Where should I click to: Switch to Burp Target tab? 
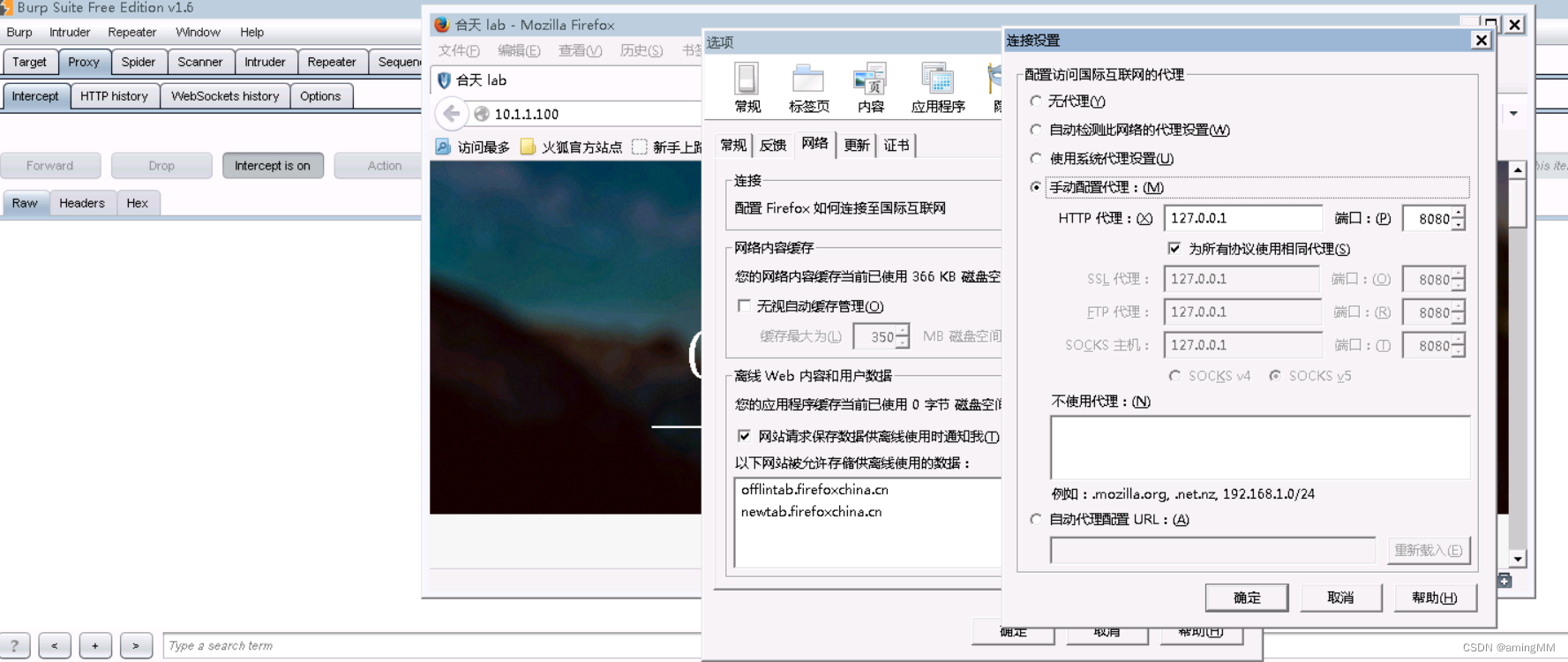29,62
